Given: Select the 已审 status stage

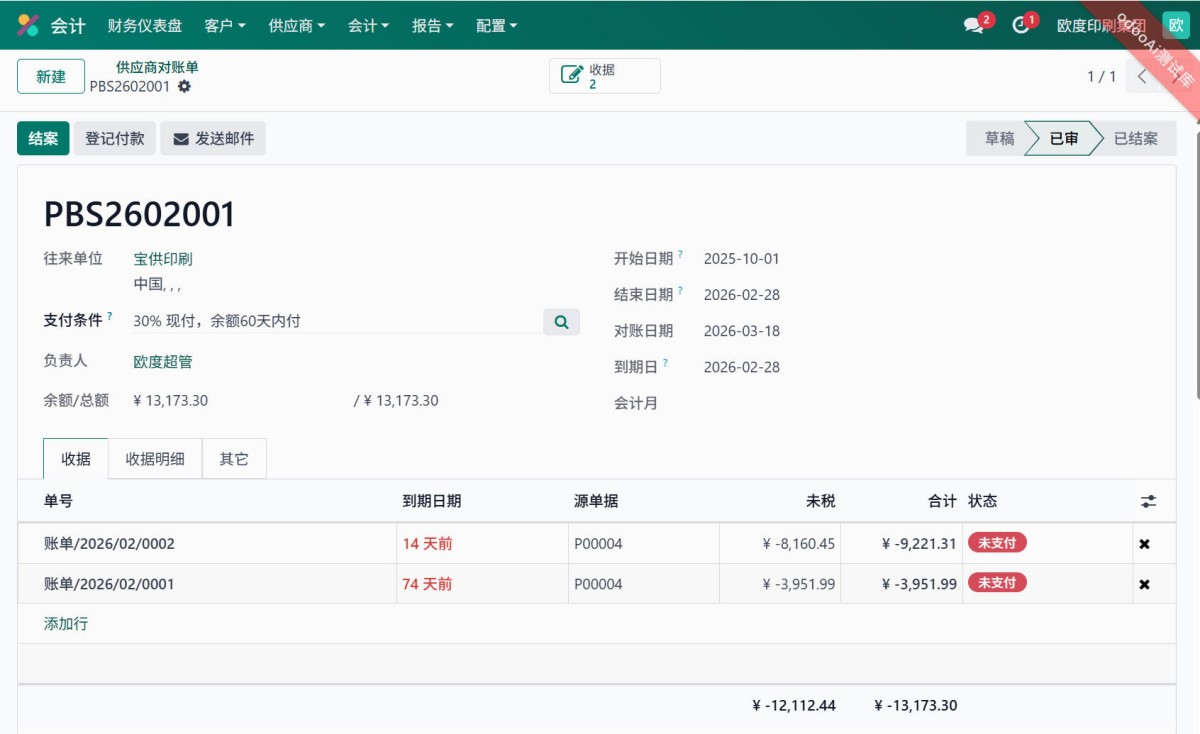Looking at the screenshot, I should click(x=1064, y=139).
